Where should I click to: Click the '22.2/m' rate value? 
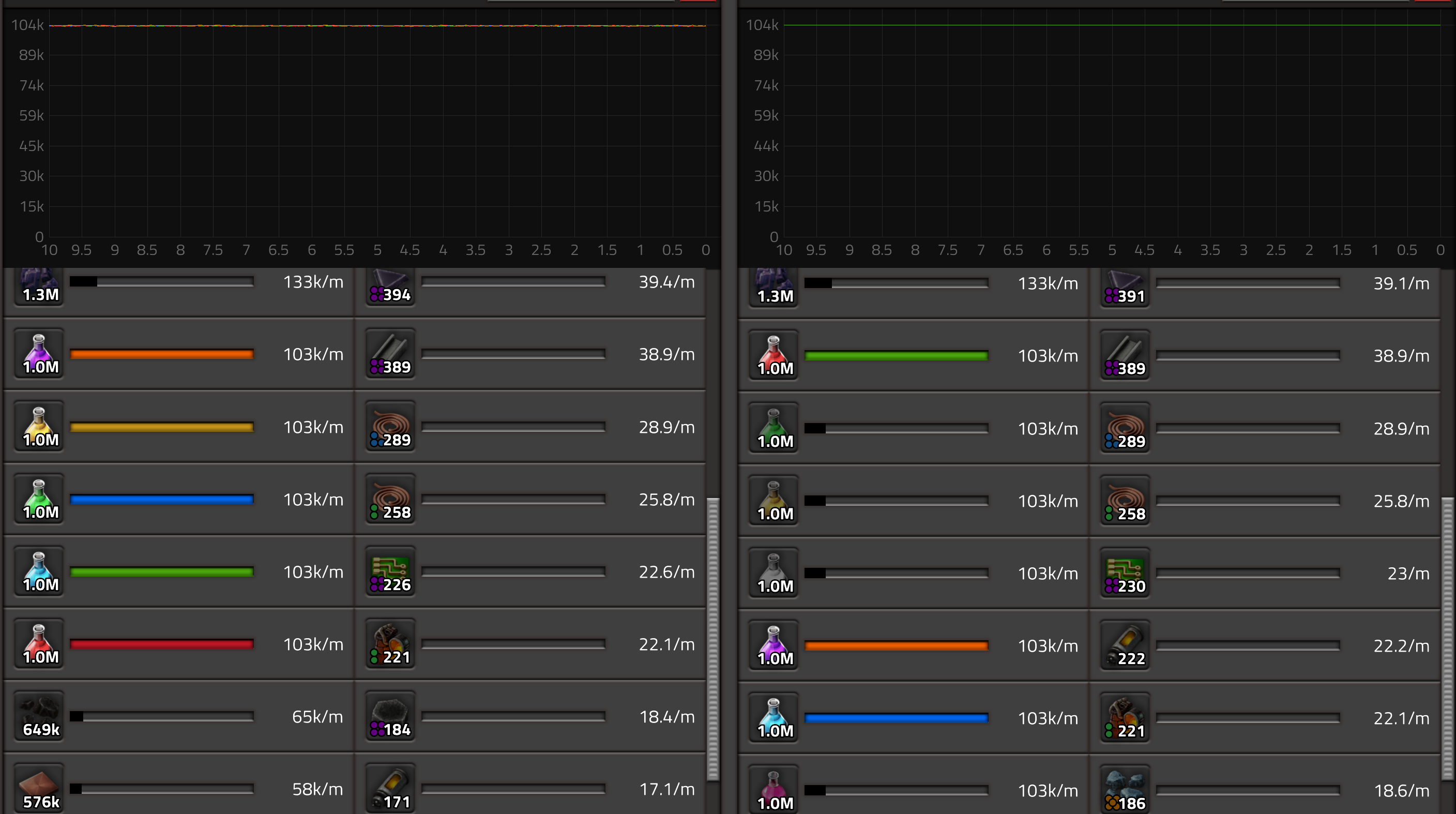point(1401,645)
